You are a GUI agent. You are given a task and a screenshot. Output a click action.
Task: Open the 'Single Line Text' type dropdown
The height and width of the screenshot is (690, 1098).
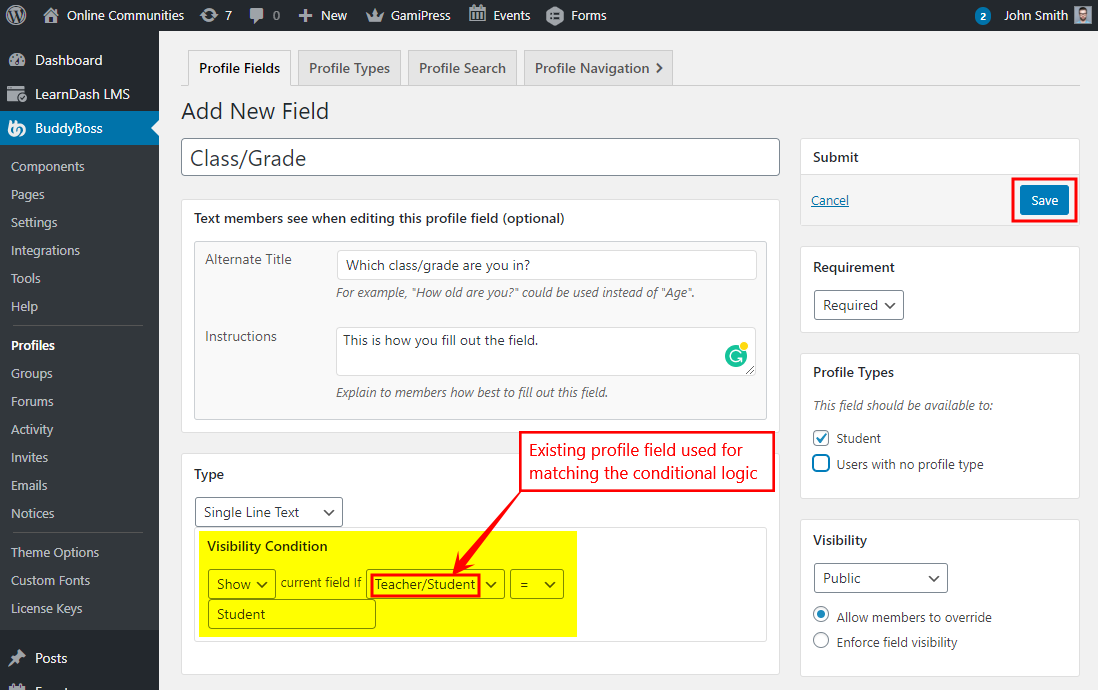click(x=268, y=511)
